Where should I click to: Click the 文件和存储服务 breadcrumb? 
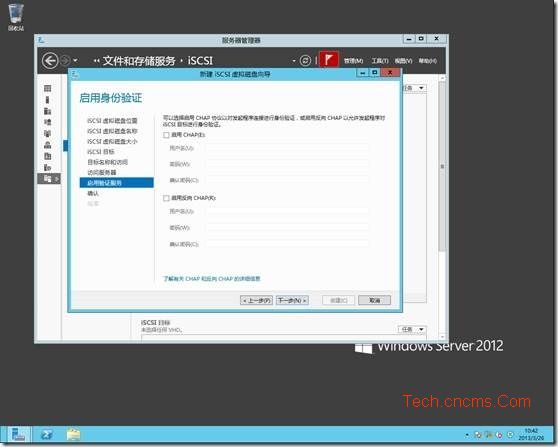point(139,61)
